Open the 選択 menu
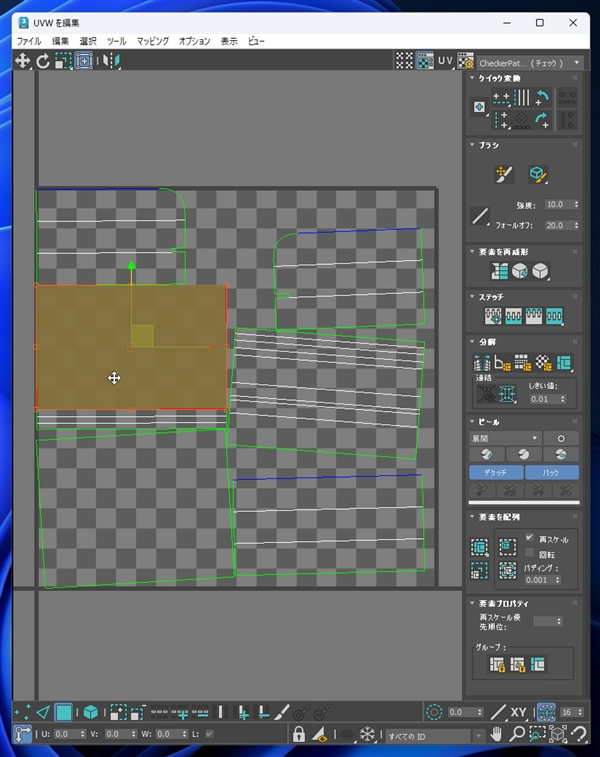 pyautogui.click(x=88, y=41)
